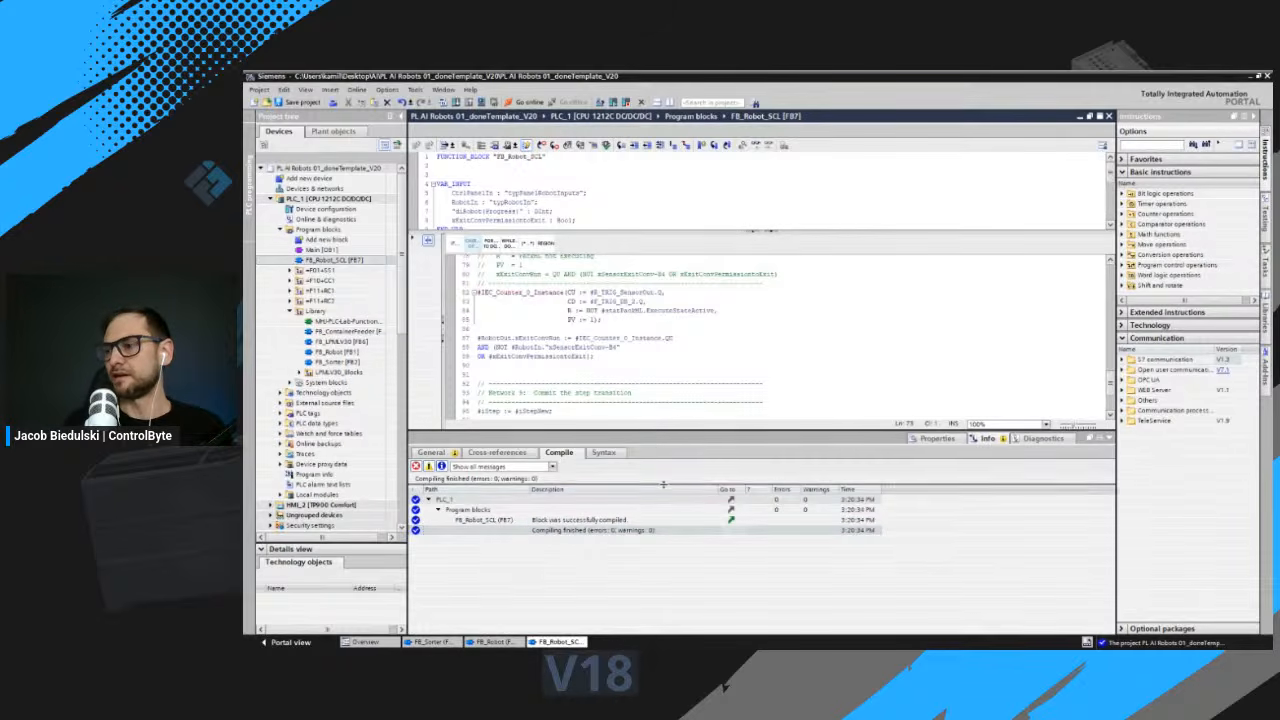The height and width of the screenshot is (720, 1280).
Task: Select Main [OB1] block
Action: coord(321,250)
